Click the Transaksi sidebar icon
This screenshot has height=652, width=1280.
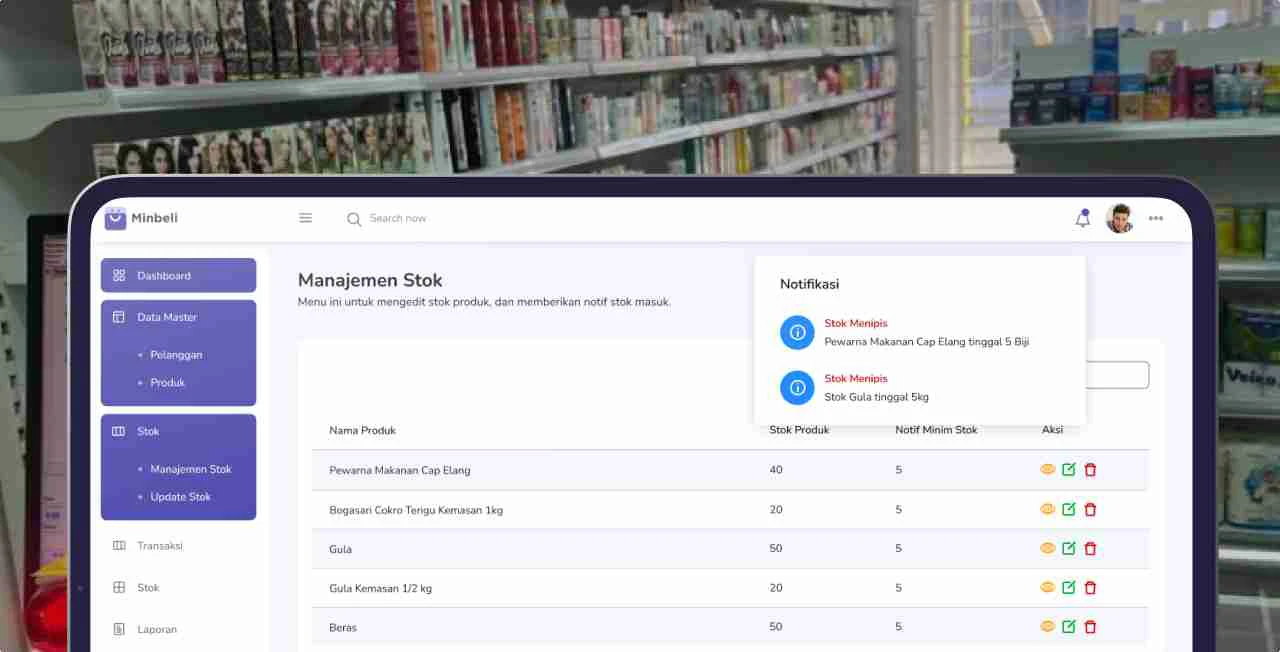pyautogui.click(x=119, y=546)
